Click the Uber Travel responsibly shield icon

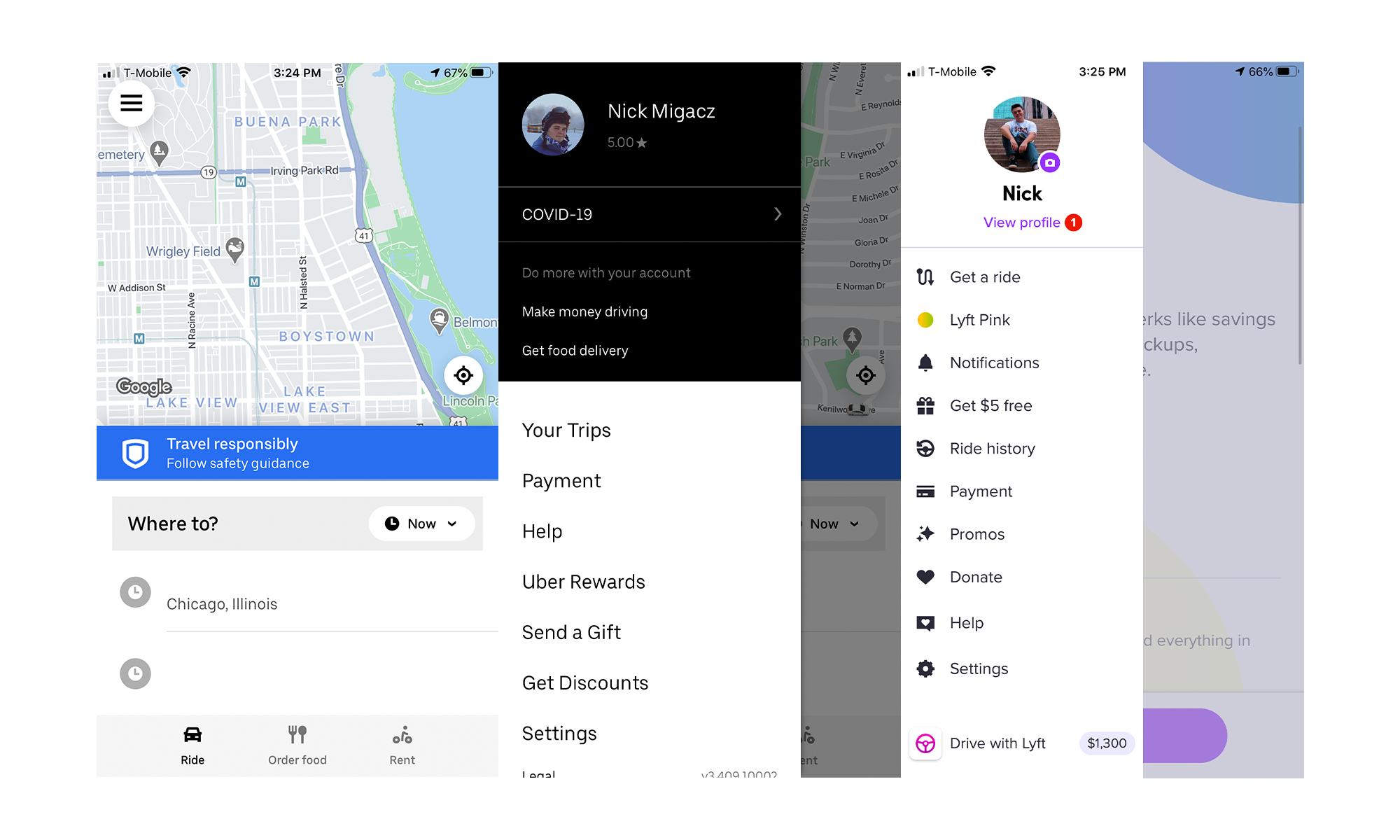[134, 452]
